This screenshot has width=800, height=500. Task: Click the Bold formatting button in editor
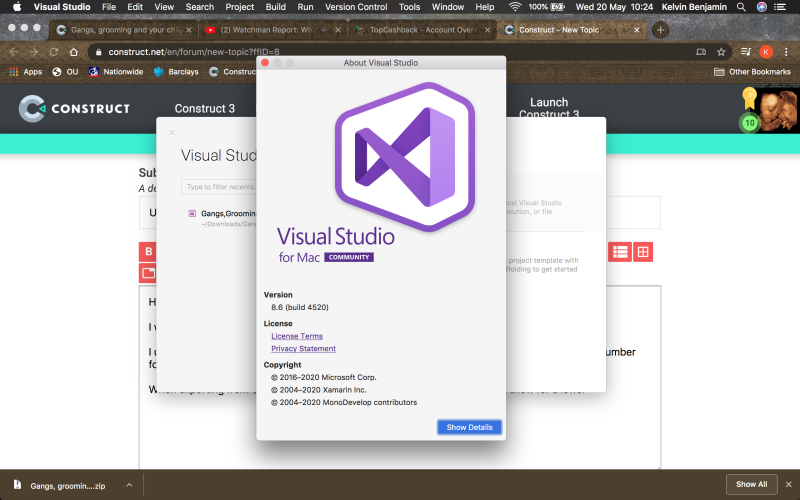tap(148, 252)
